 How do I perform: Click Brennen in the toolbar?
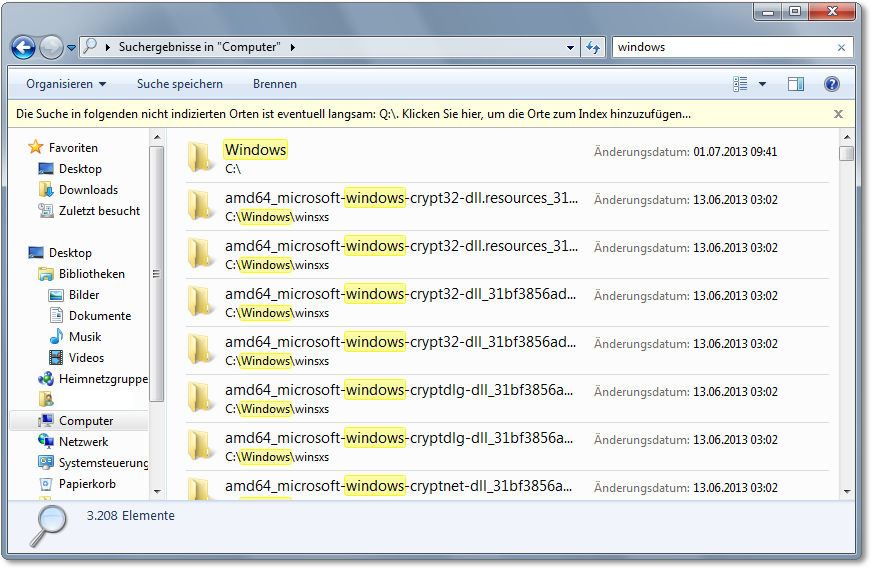(x=274, y=84)
